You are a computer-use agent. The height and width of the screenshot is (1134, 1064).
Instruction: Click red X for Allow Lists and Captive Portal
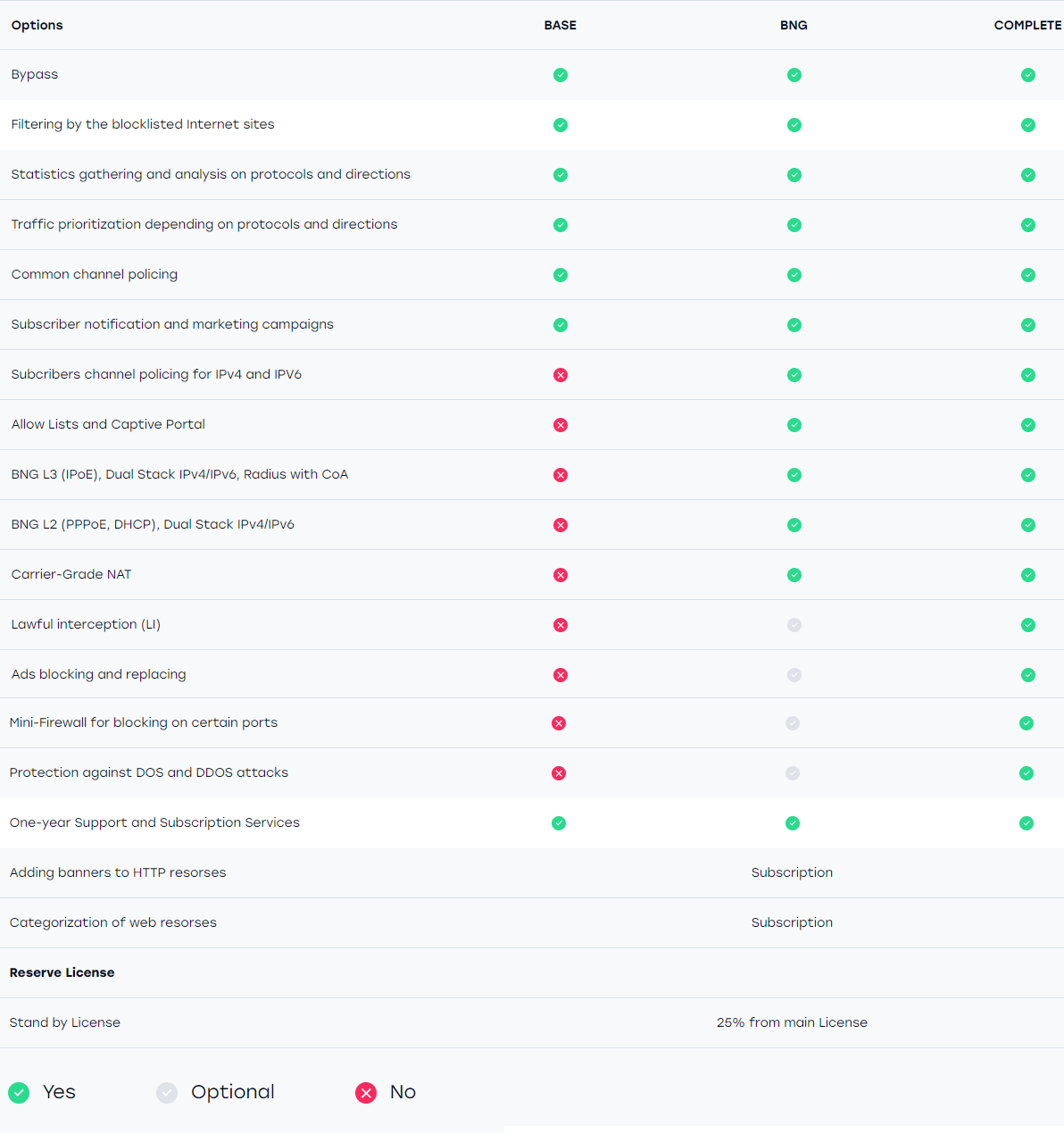(x=561, y=425)
